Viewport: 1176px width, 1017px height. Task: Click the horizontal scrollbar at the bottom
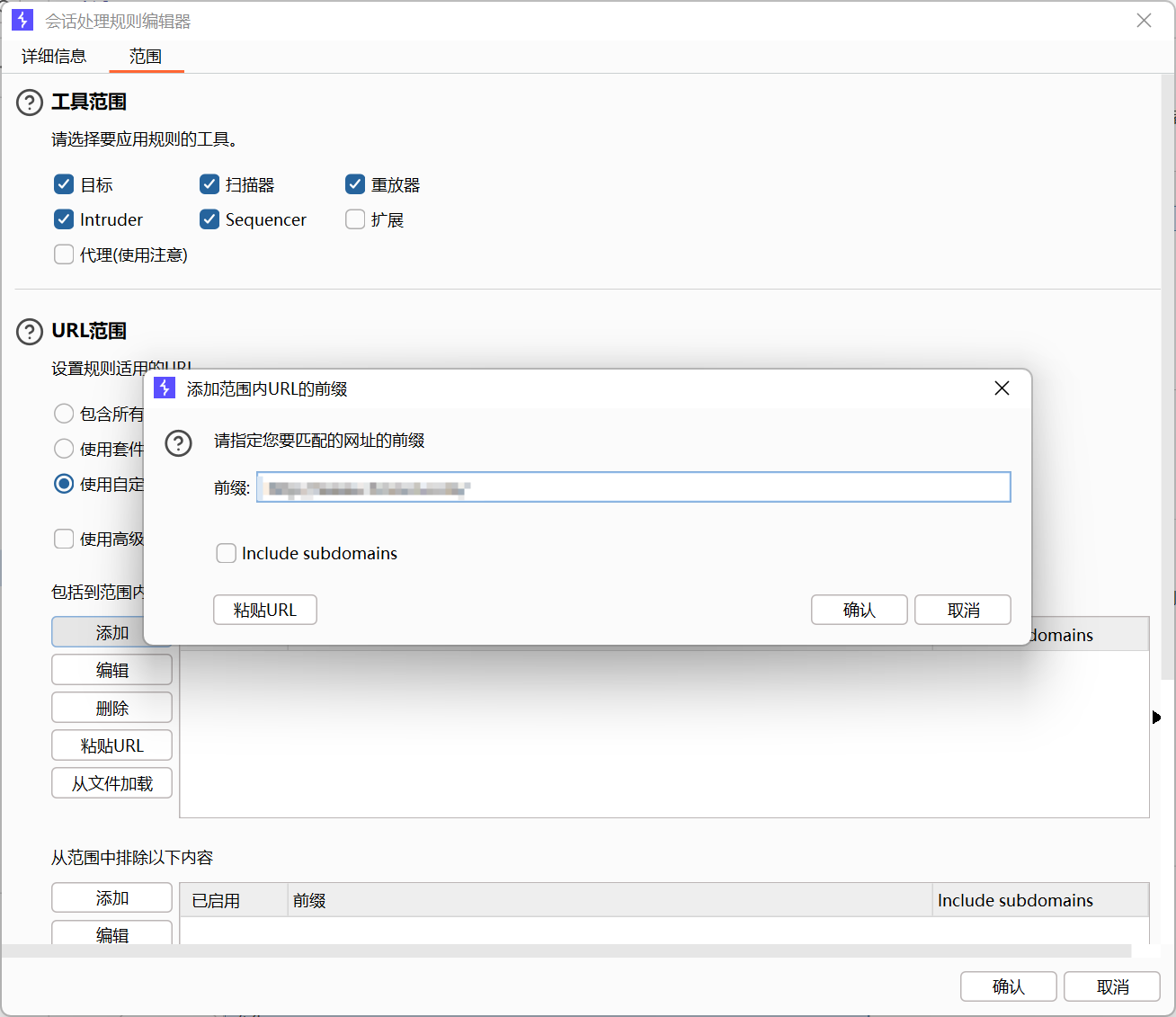(566, 951)
